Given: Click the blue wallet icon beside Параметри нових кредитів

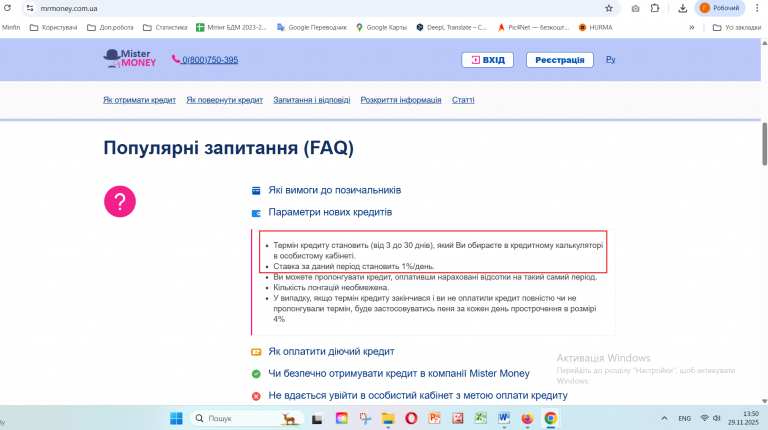Looking at the screenshot, I should (256, 213).
